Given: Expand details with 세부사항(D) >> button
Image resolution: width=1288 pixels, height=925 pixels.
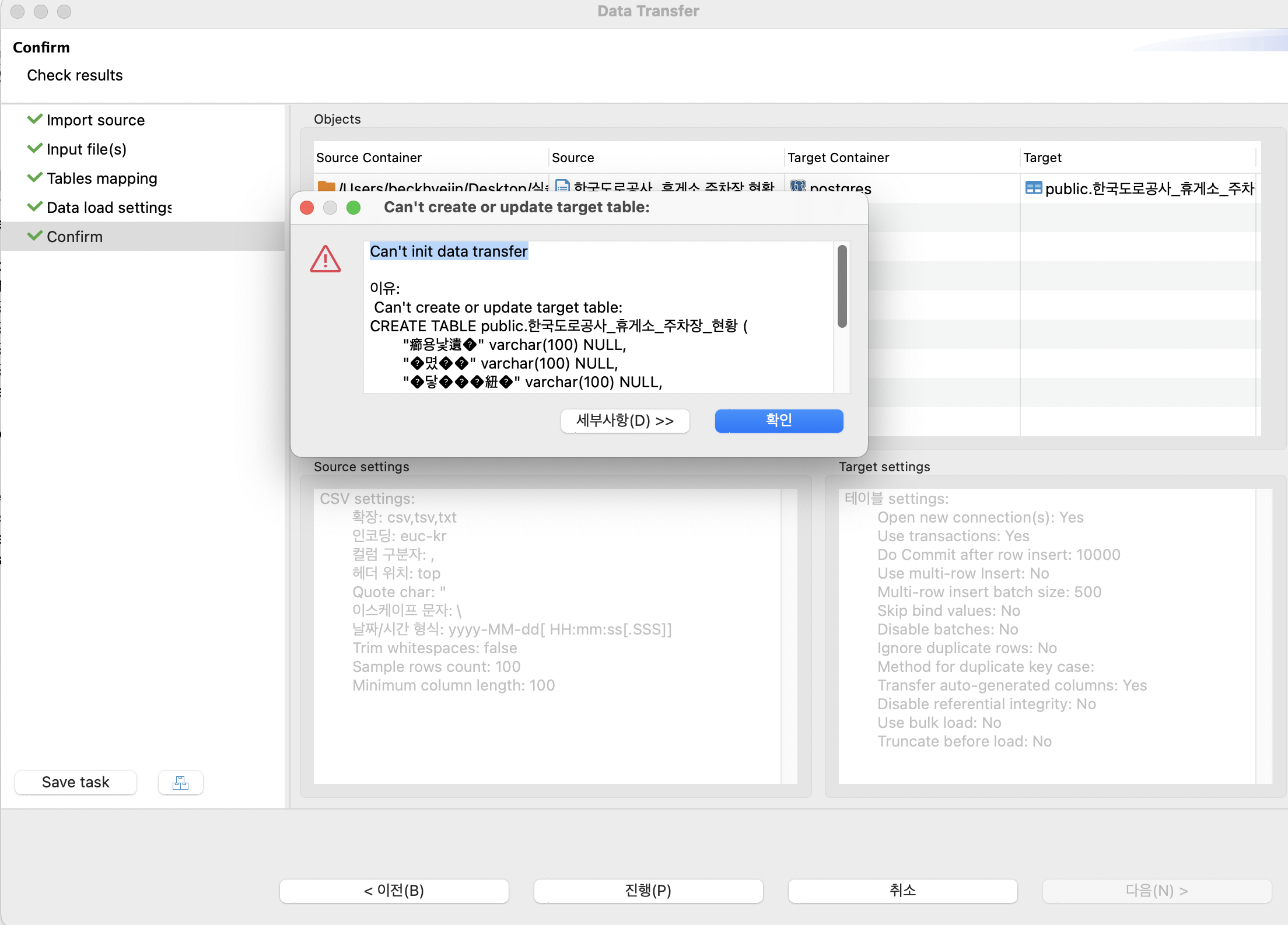Looking at the screenshot, I should [x=625, y=421].
